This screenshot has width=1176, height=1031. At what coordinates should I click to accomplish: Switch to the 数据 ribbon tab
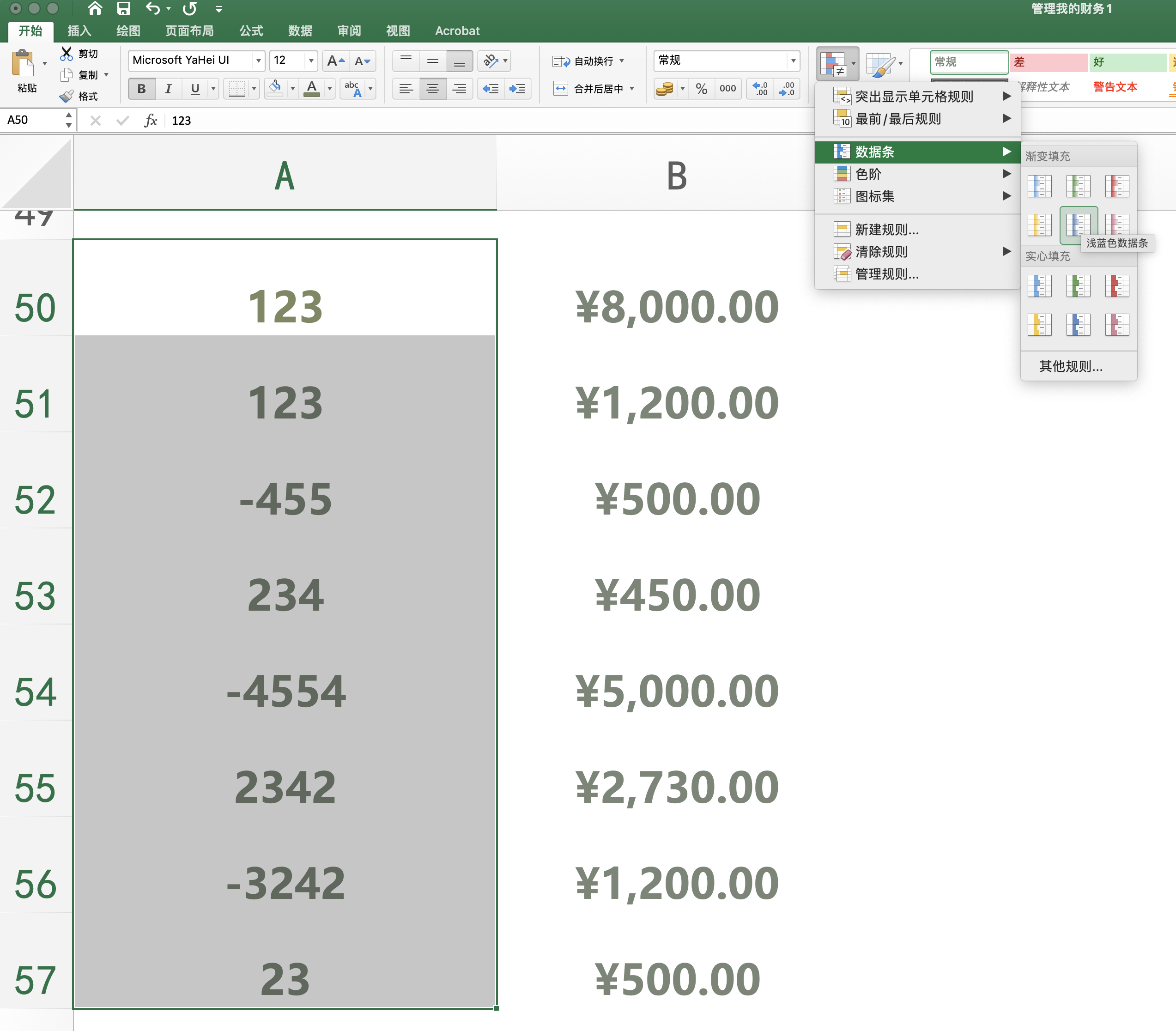(300, 30)
